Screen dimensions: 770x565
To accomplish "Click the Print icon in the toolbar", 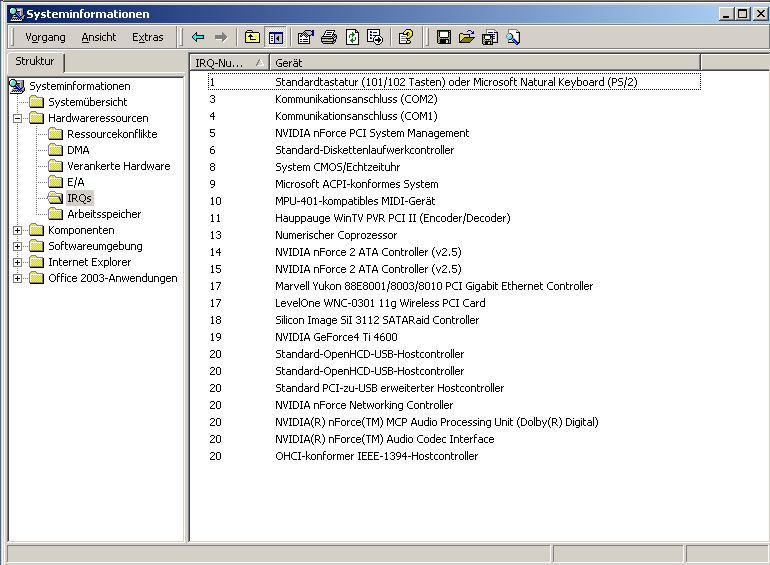I will [329, 37].
